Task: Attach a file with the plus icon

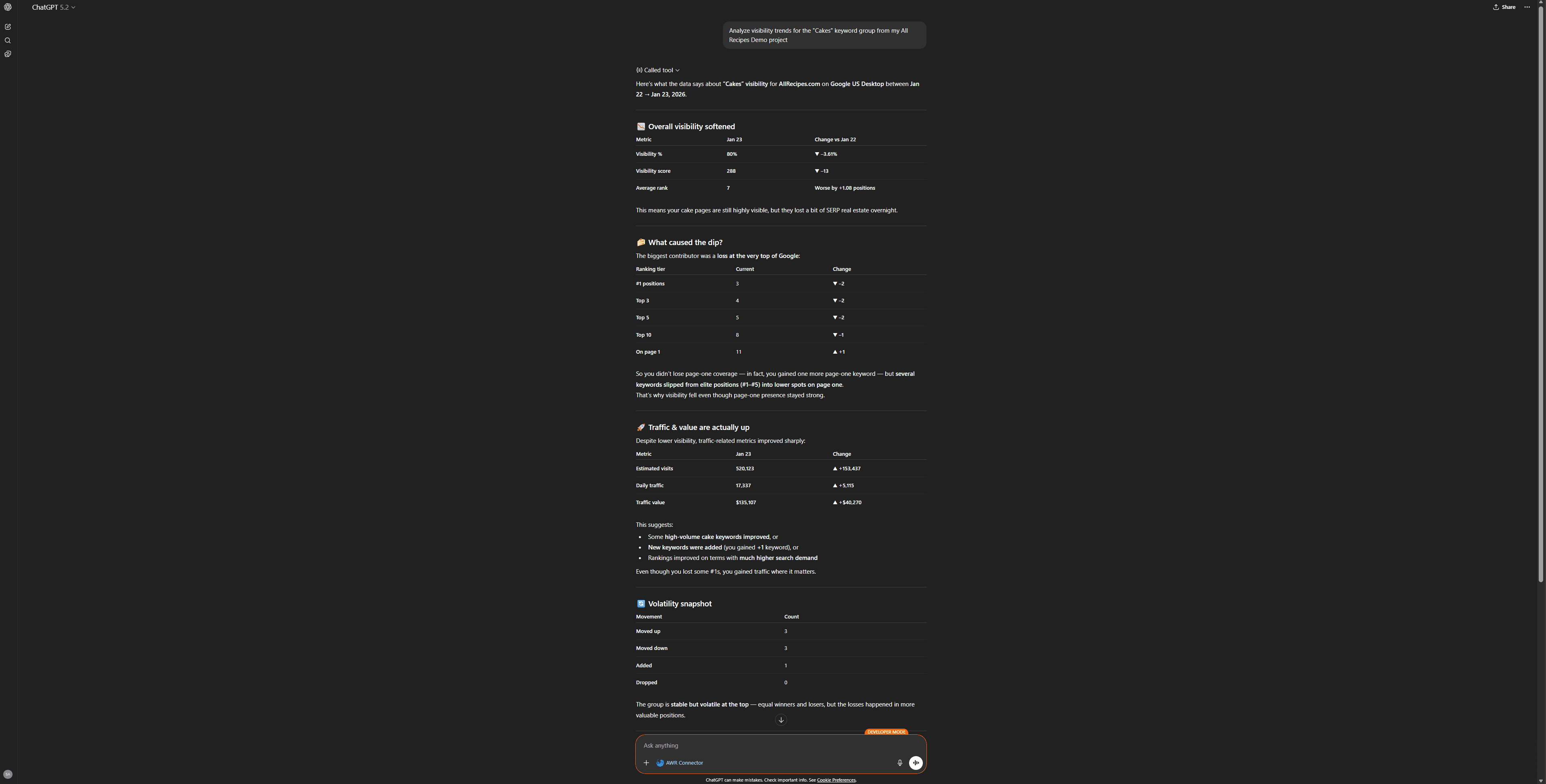Action: (646, 763)
